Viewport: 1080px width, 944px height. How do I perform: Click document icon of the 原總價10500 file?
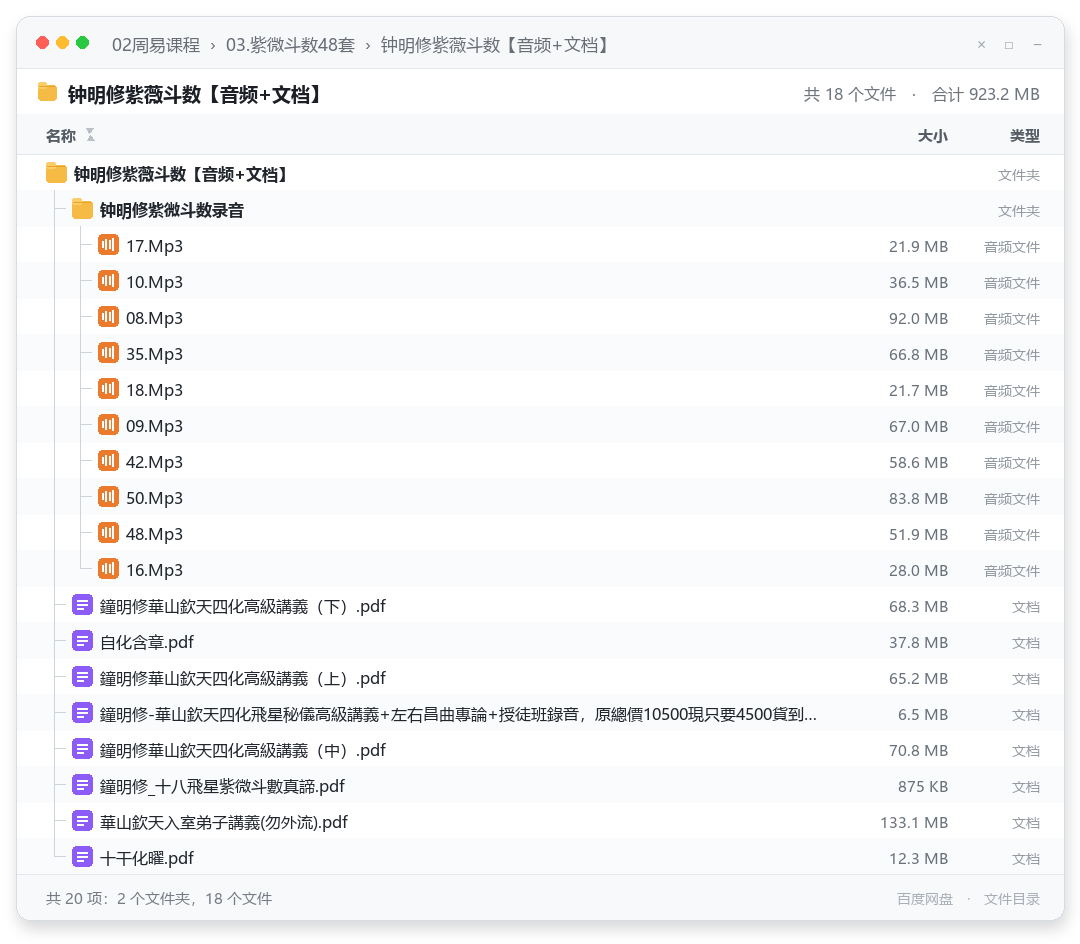(82, 713)
